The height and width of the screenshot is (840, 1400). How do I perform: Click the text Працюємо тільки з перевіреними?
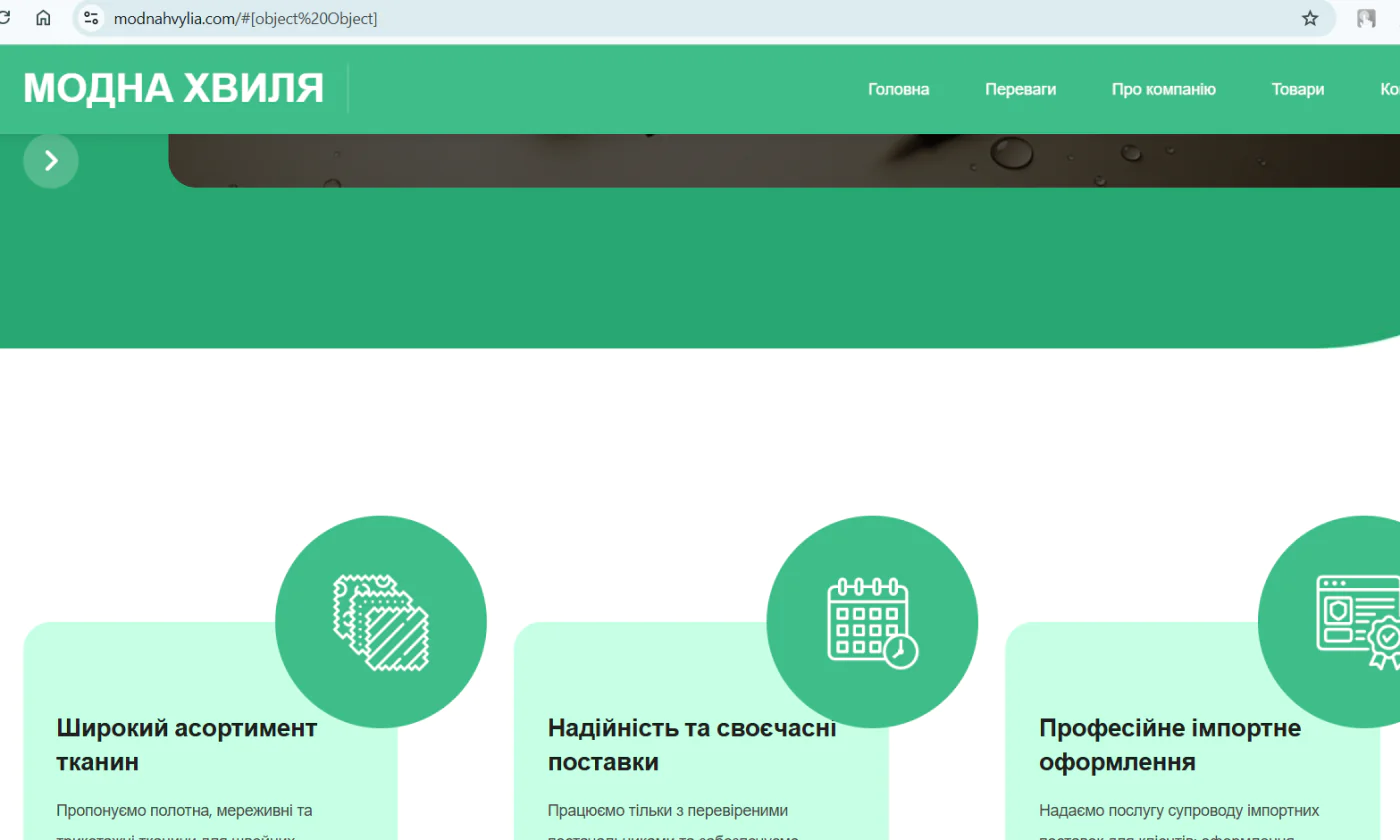click(x=668, y=810)
